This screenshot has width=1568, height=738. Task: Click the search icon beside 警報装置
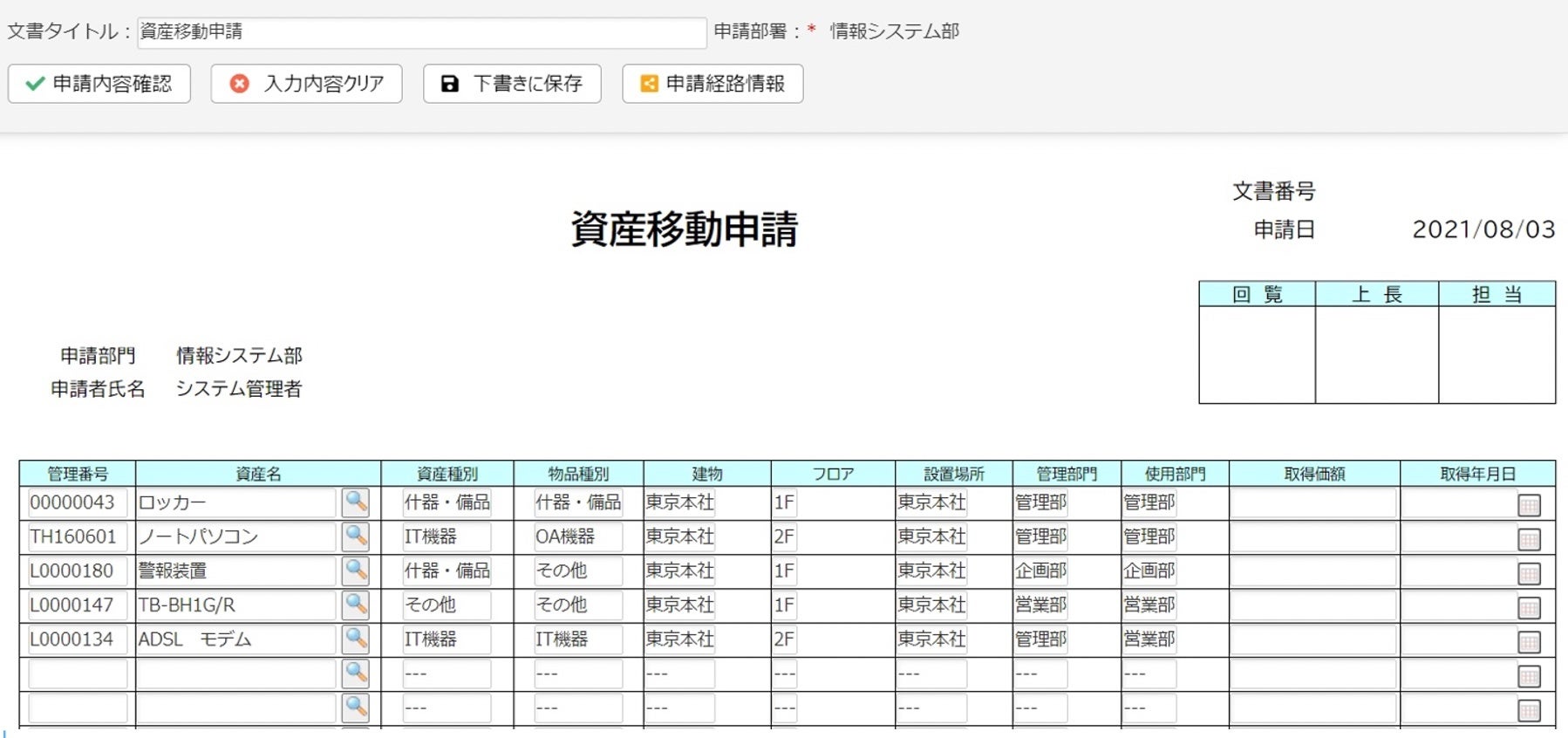click(355, 571)
